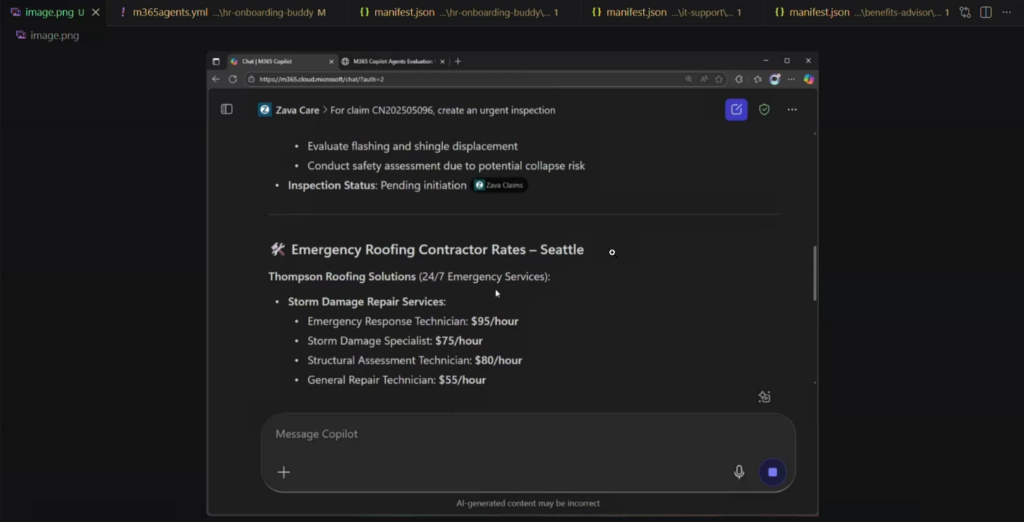Stop generating response with the stop button
1024x522 pixels.
tap(772, 472)
